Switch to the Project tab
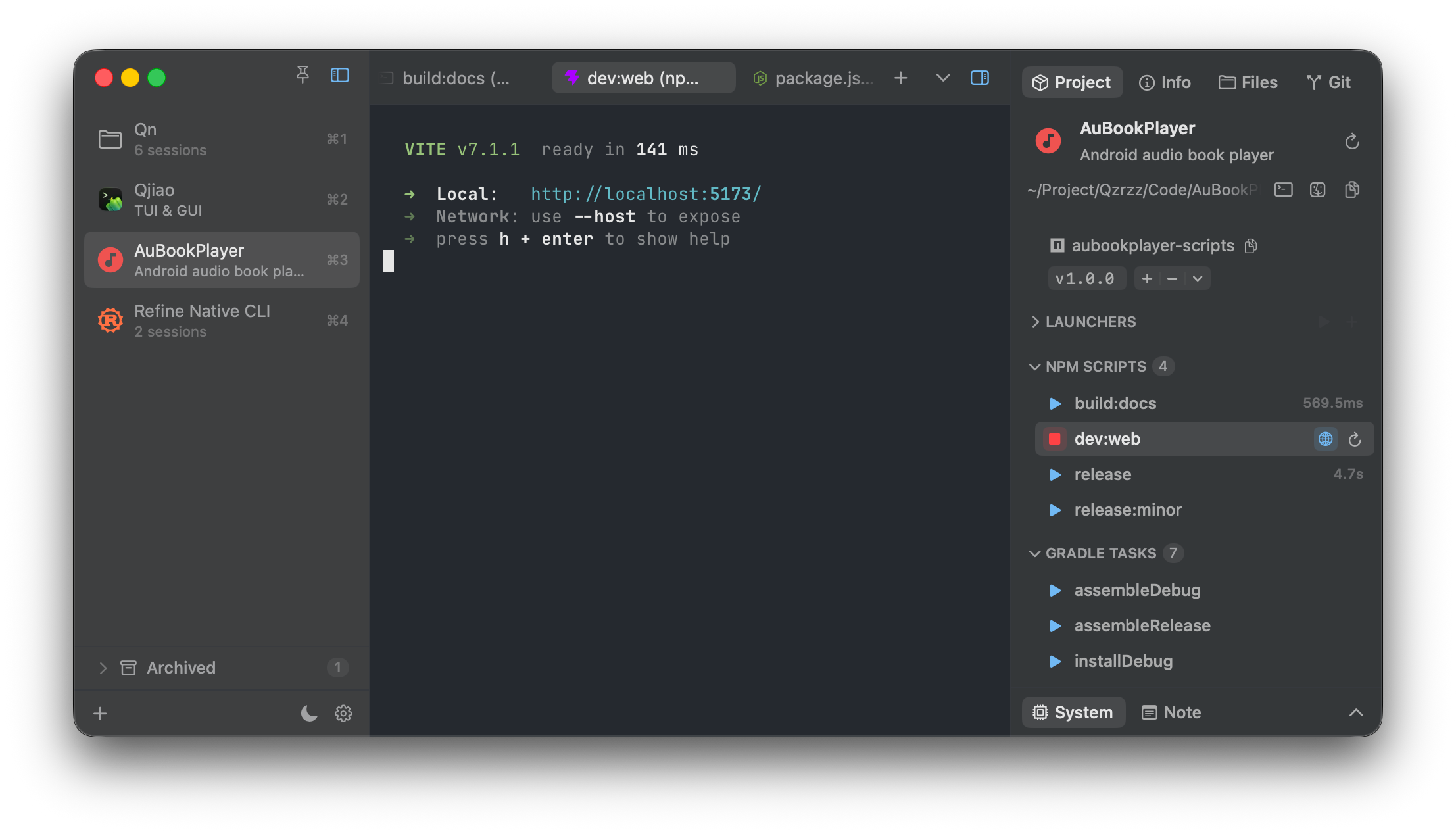This screenshot has height=834, width=1456. click(1072, 82)
